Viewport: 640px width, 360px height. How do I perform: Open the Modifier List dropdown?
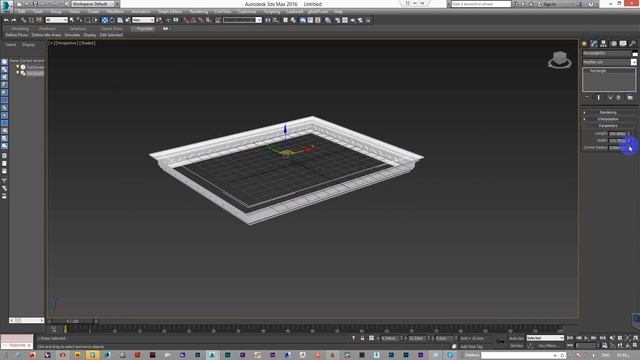[609, 62]
